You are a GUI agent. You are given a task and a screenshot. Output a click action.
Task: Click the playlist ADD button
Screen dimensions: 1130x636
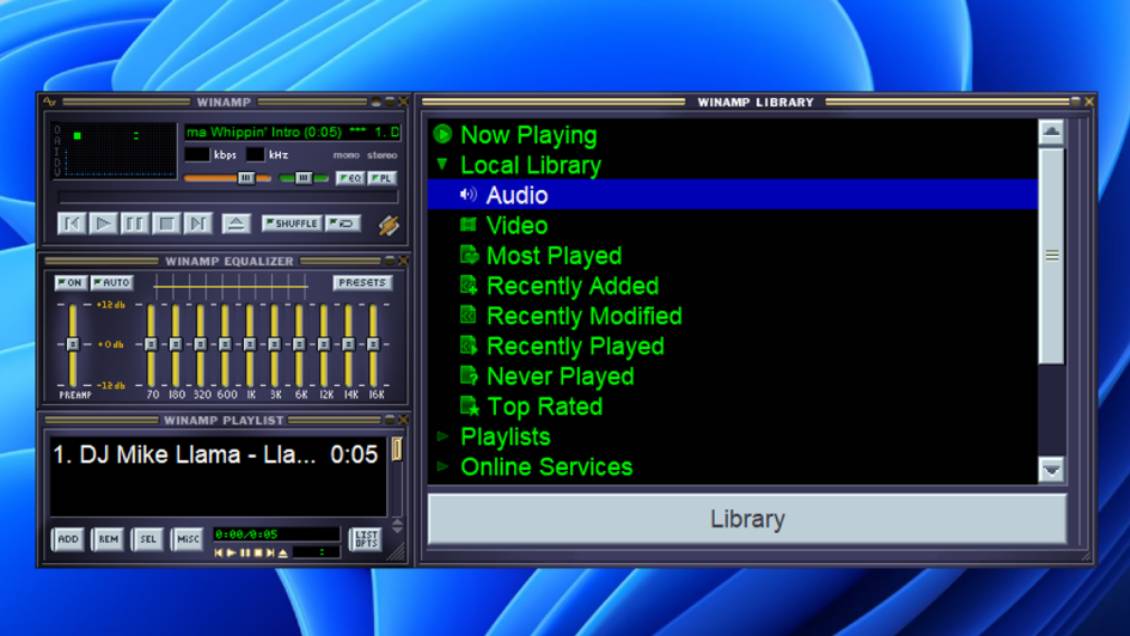point(68,539)
